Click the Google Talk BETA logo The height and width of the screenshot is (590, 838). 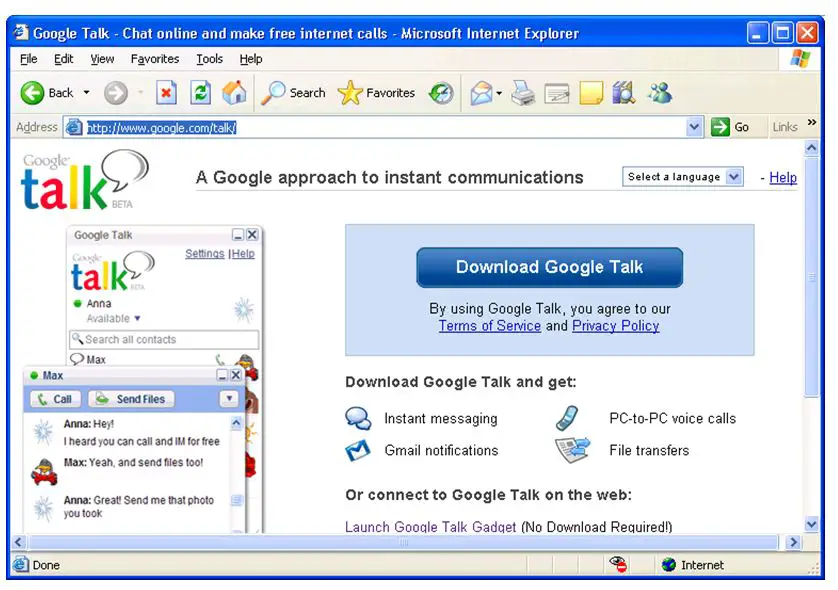84,180
